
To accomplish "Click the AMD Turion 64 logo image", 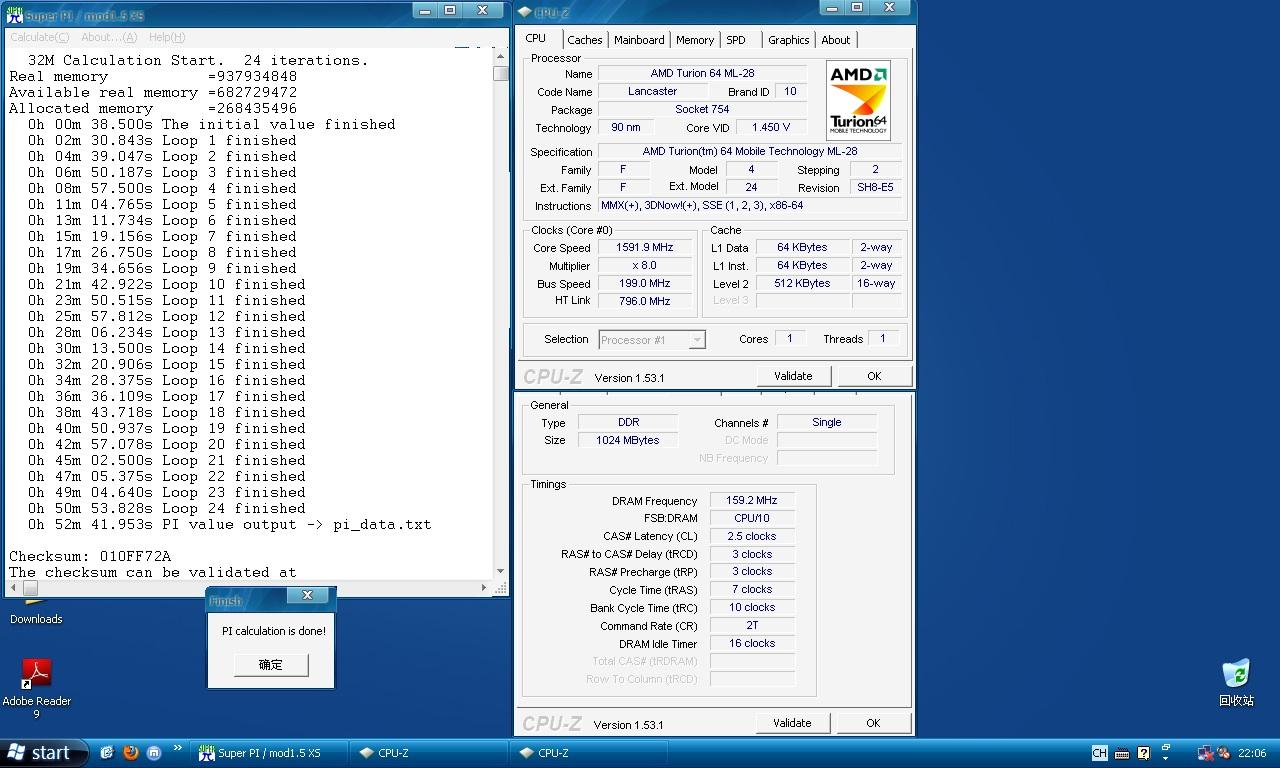I will (x=858, y=100).
